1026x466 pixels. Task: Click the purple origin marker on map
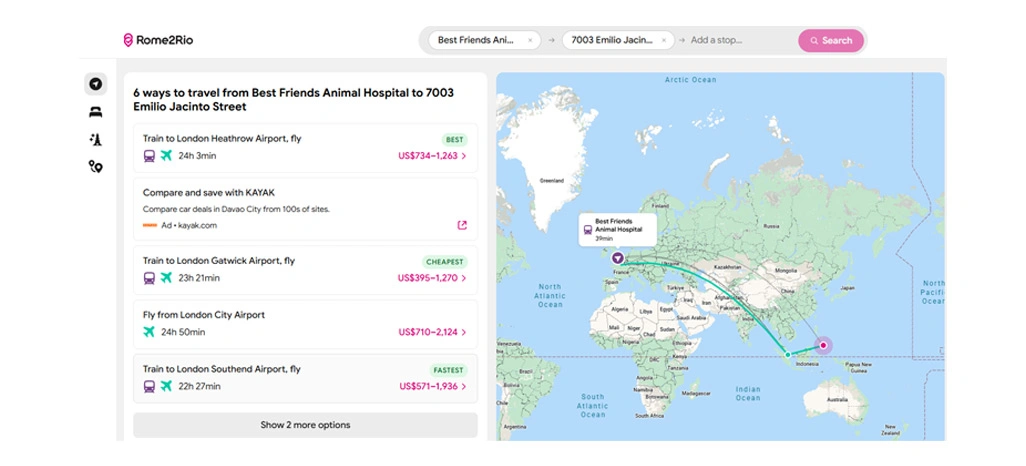pos(618,258)
